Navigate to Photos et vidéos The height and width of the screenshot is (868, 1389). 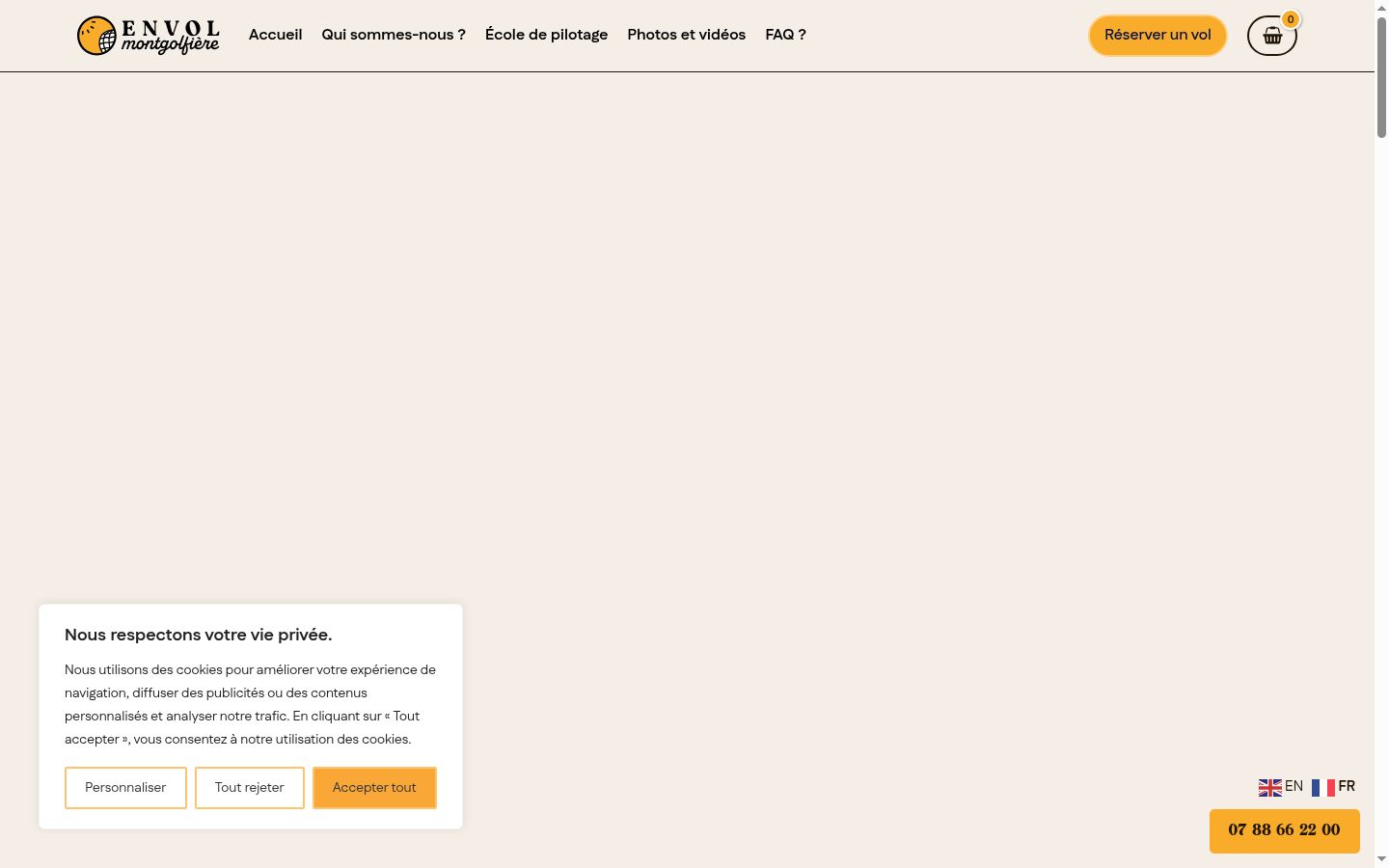pyautogui.click(x=686, y=35)
